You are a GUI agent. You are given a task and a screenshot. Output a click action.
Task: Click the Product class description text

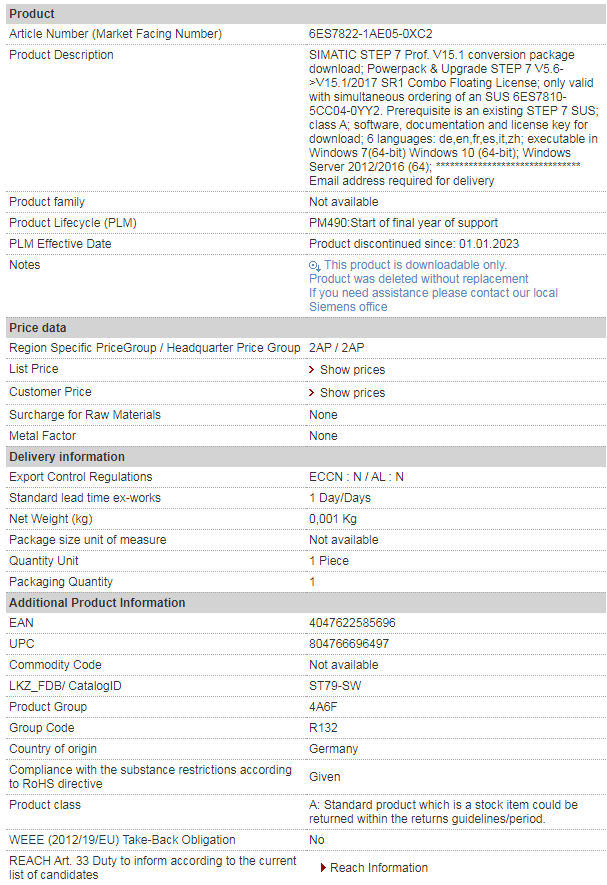(443, 812)
